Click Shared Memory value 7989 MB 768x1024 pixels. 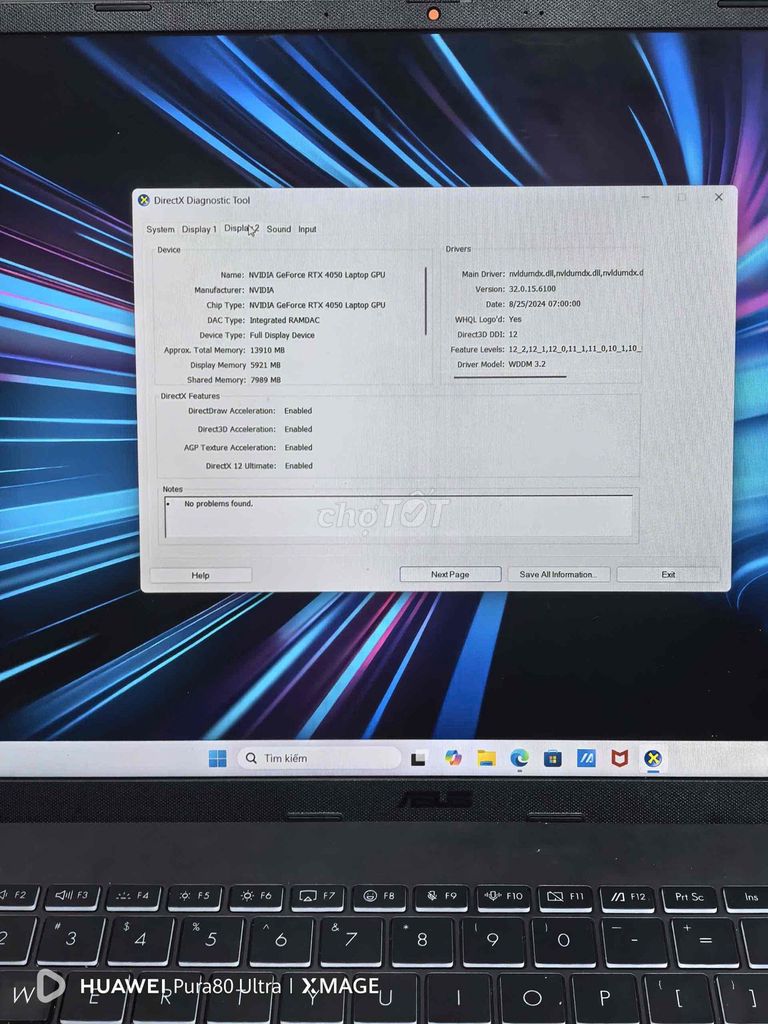click(x=266, y=379)
